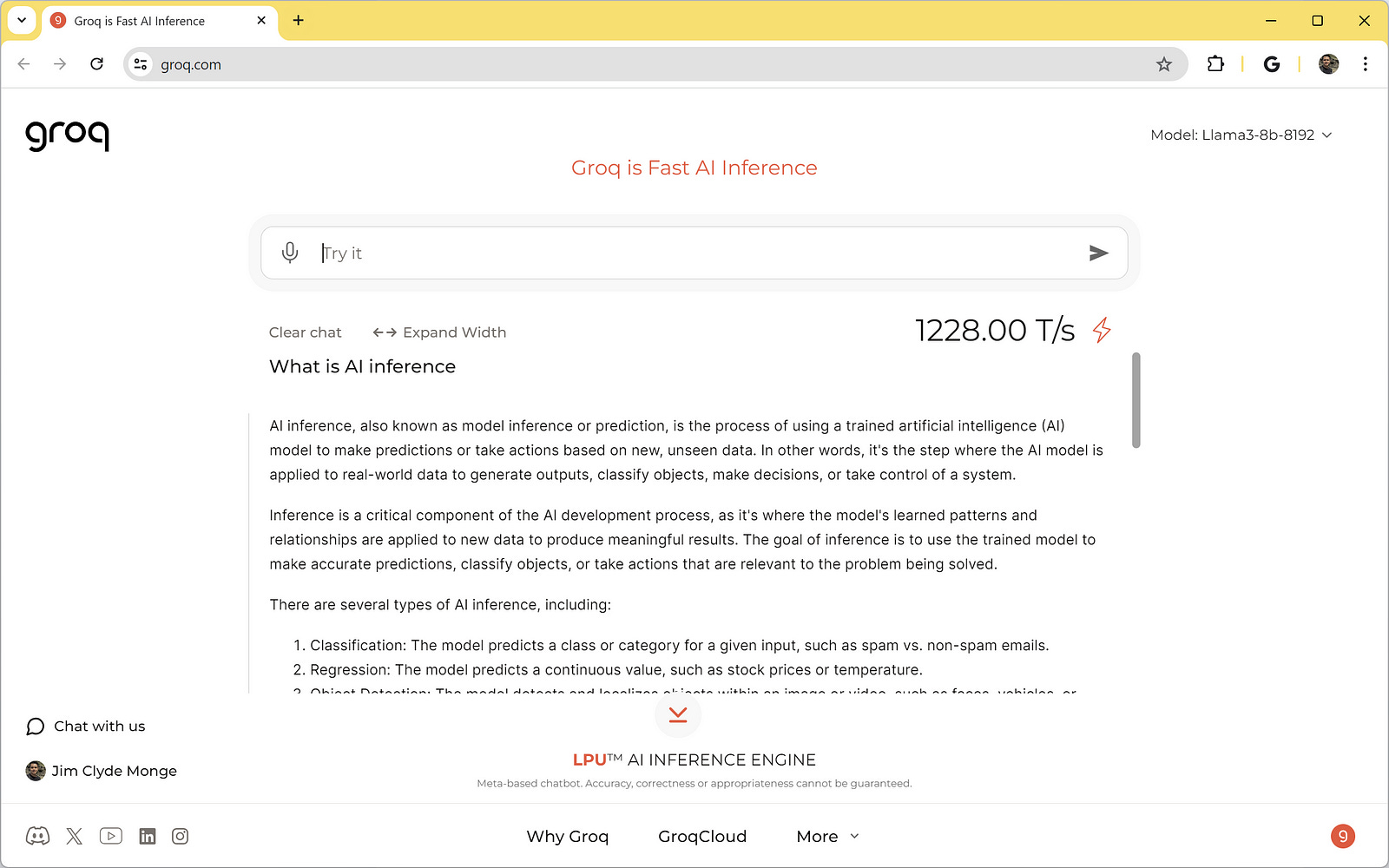View site information icon in address bar

141,64
